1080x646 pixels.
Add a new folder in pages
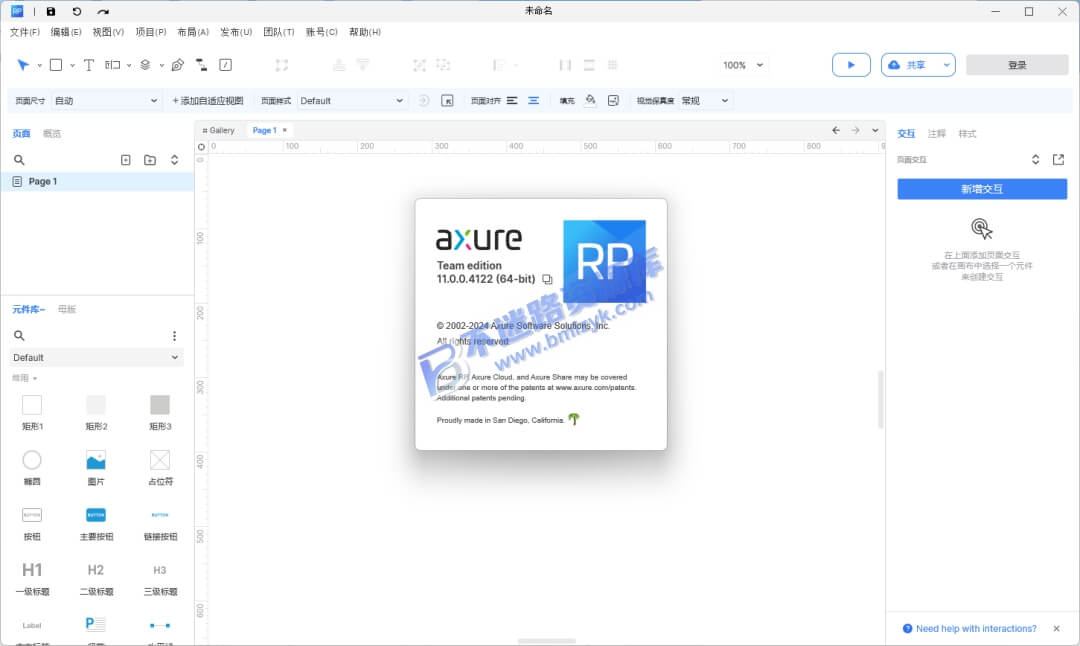pyautogui.click(x=149, y=160)
